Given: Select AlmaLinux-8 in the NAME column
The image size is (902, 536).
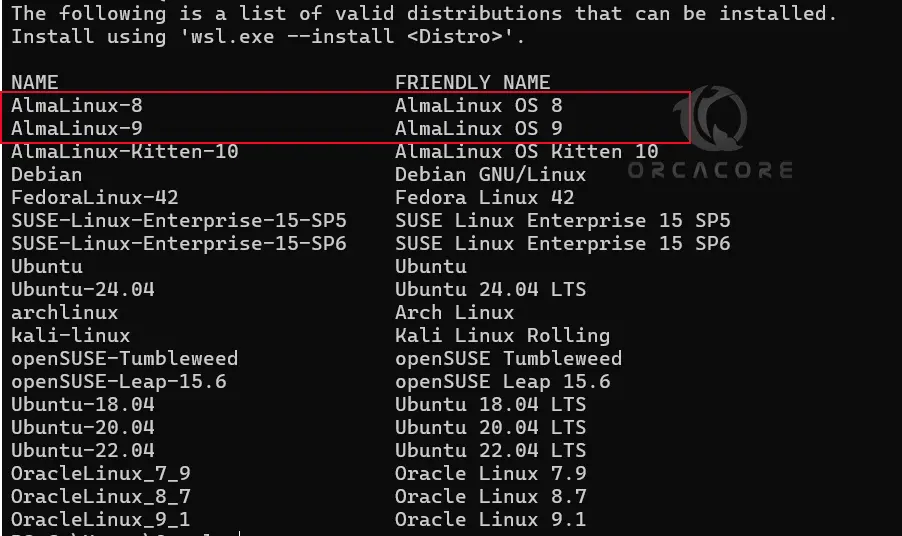Looking at the screenshot, I should (x=77, y=105).
